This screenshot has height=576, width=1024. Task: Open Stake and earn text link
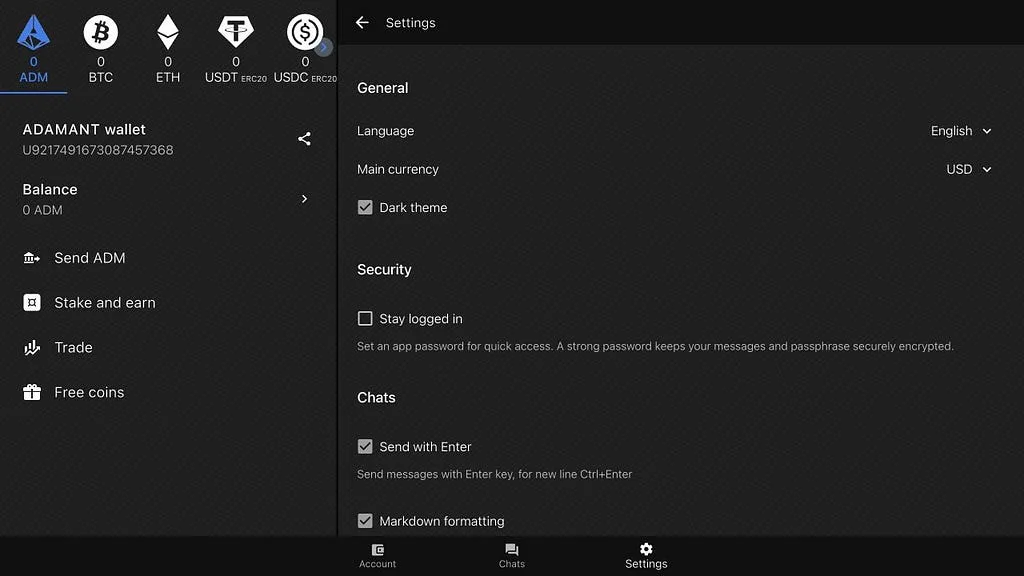105,302
